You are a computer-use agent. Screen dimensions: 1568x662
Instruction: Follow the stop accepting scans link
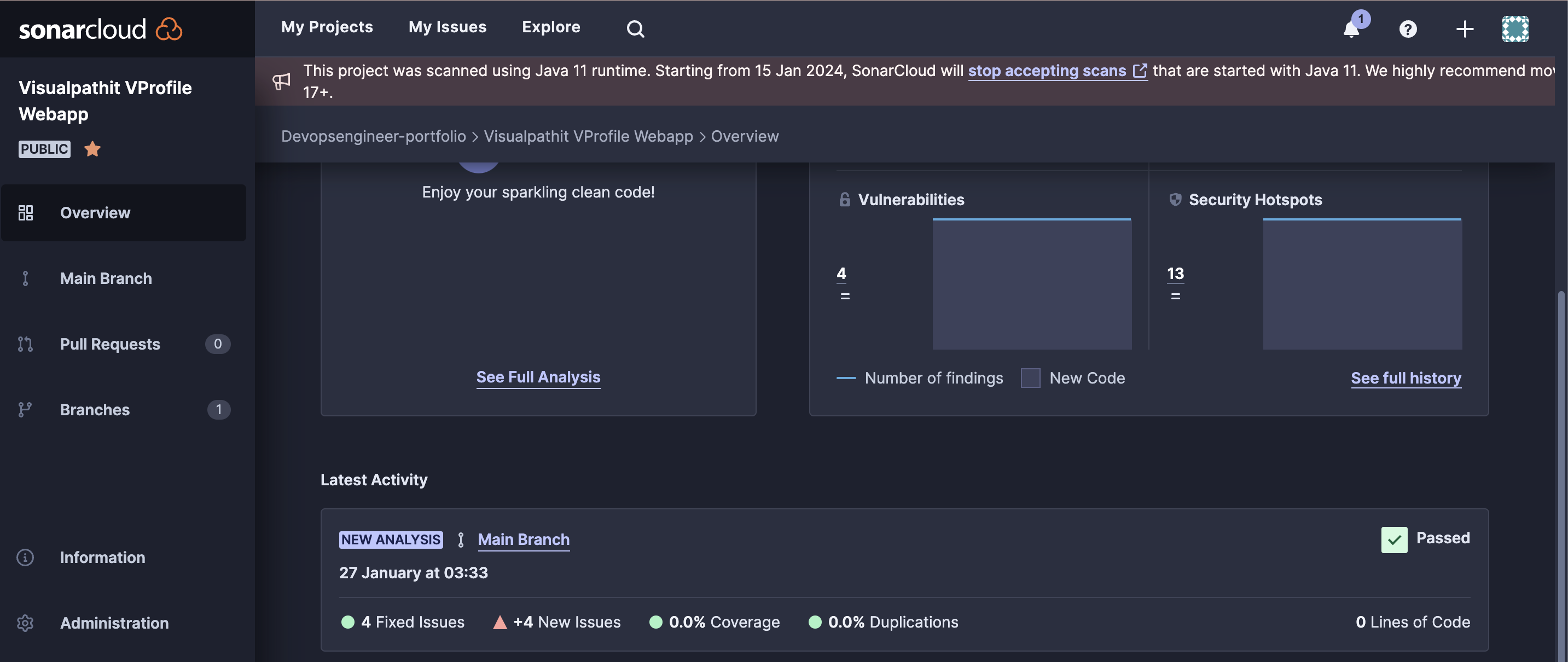click(x=1047, y=71)
